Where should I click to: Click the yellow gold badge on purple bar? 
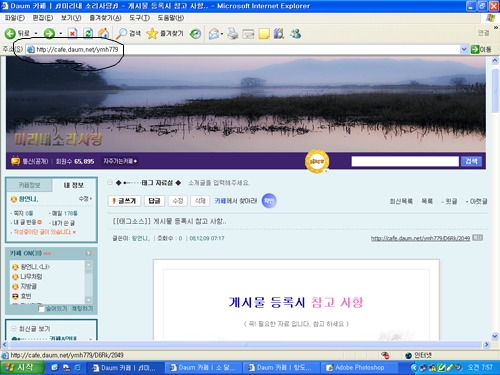(317, 161)
